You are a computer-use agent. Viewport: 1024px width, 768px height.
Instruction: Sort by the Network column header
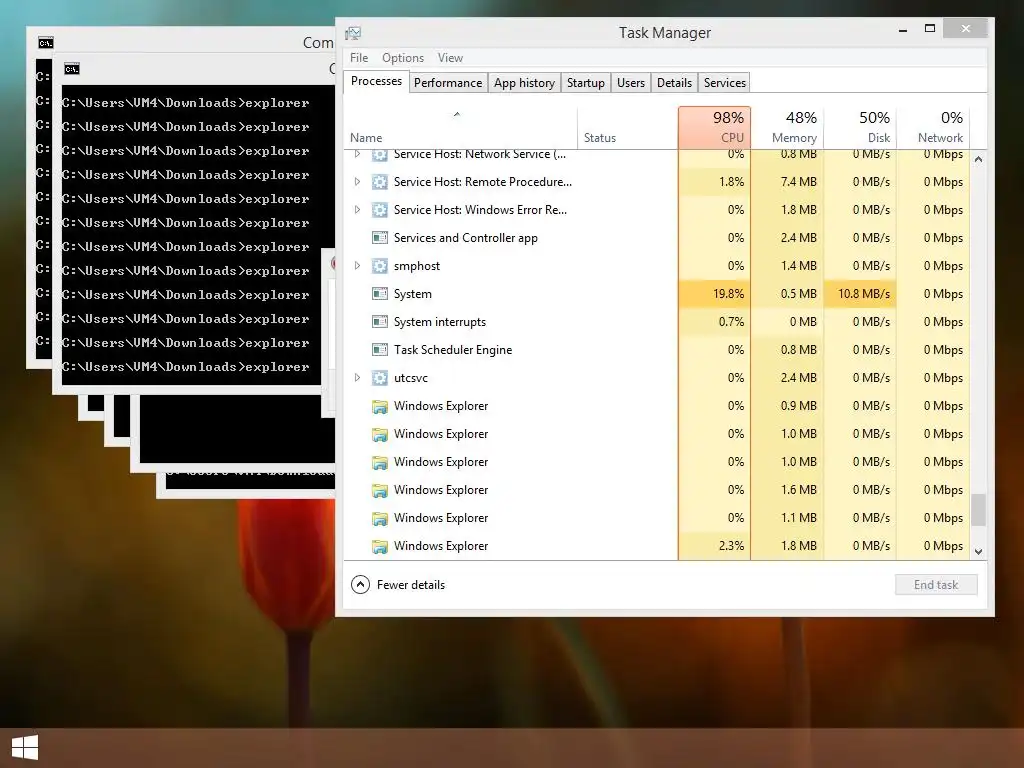coord(933,128)
